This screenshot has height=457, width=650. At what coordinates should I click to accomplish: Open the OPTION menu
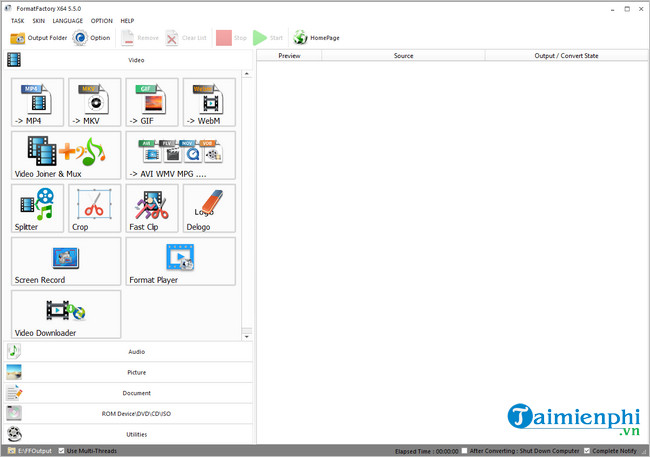tap(102, 21)
